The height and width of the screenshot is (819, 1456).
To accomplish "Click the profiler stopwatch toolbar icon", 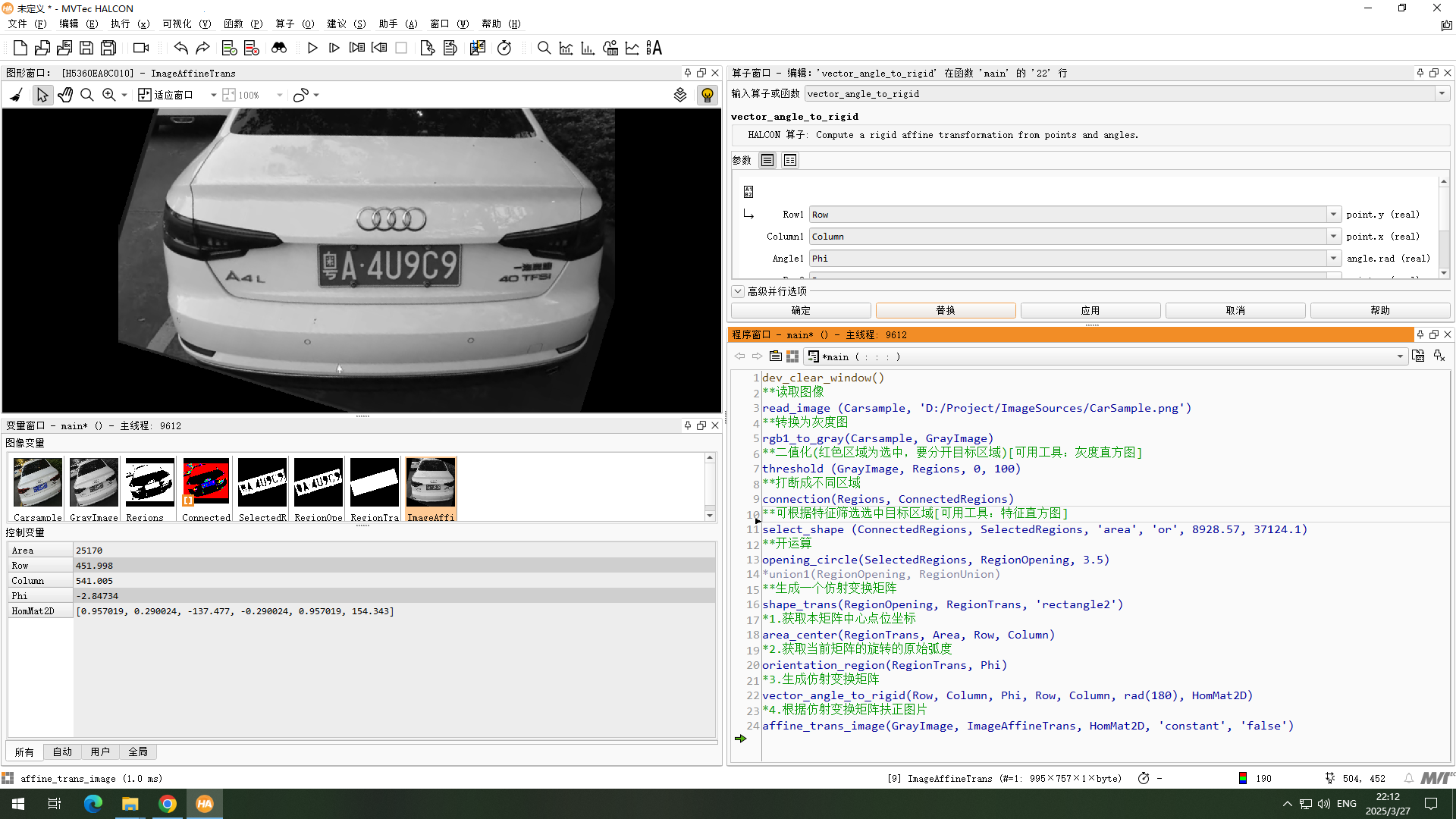I will point(504,49).
